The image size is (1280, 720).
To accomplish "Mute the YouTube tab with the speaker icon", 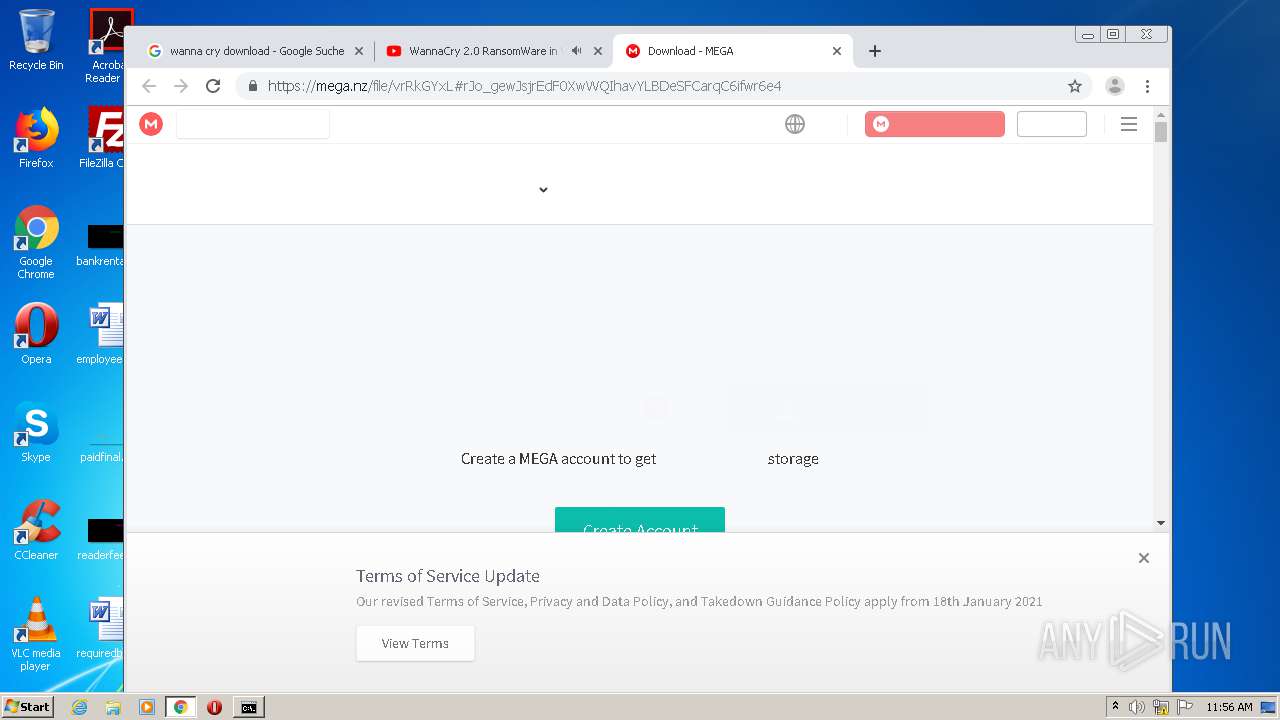I will coord(576,51).
